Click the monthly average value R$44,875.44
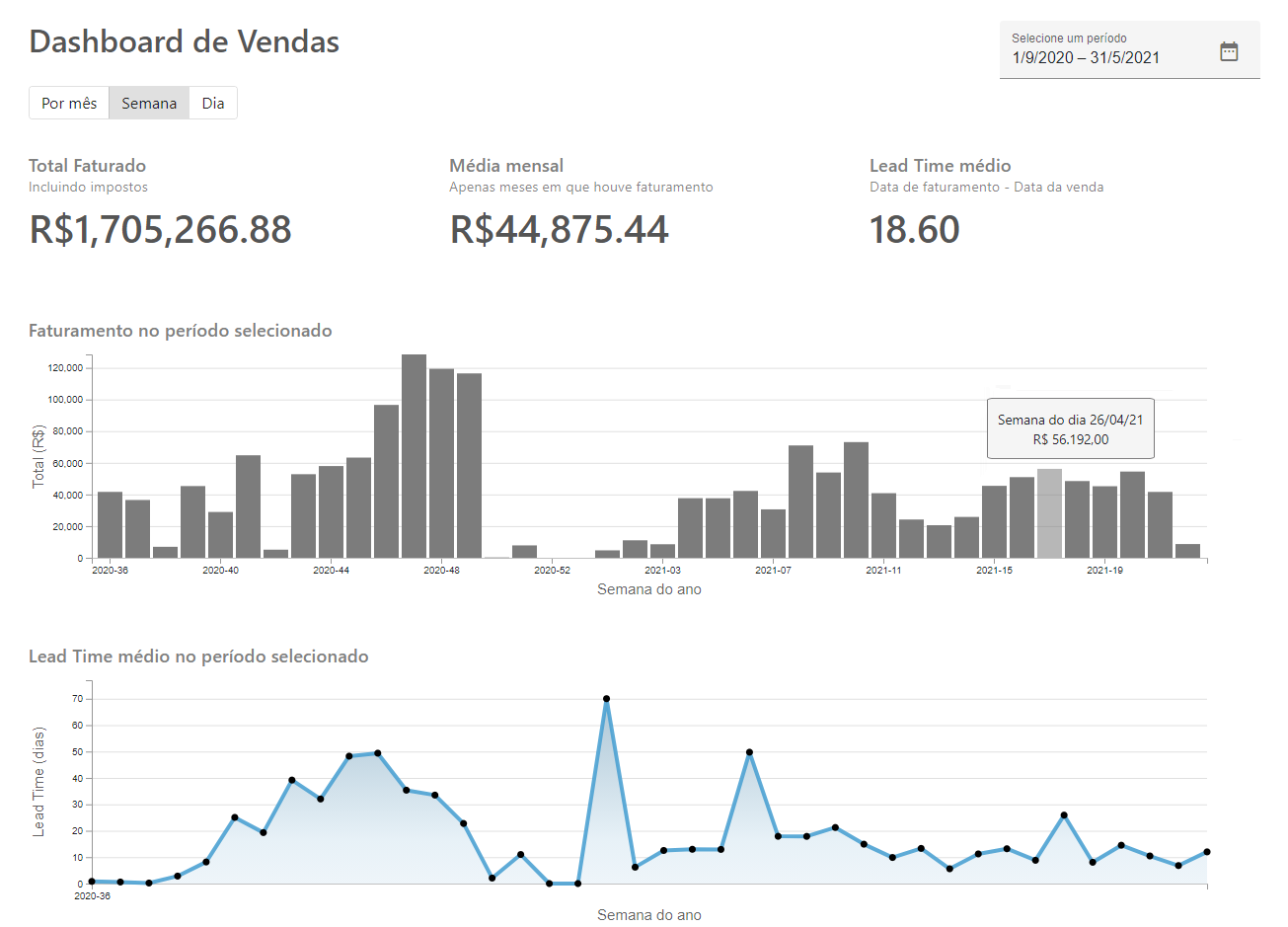 click(x=560, y=229)
